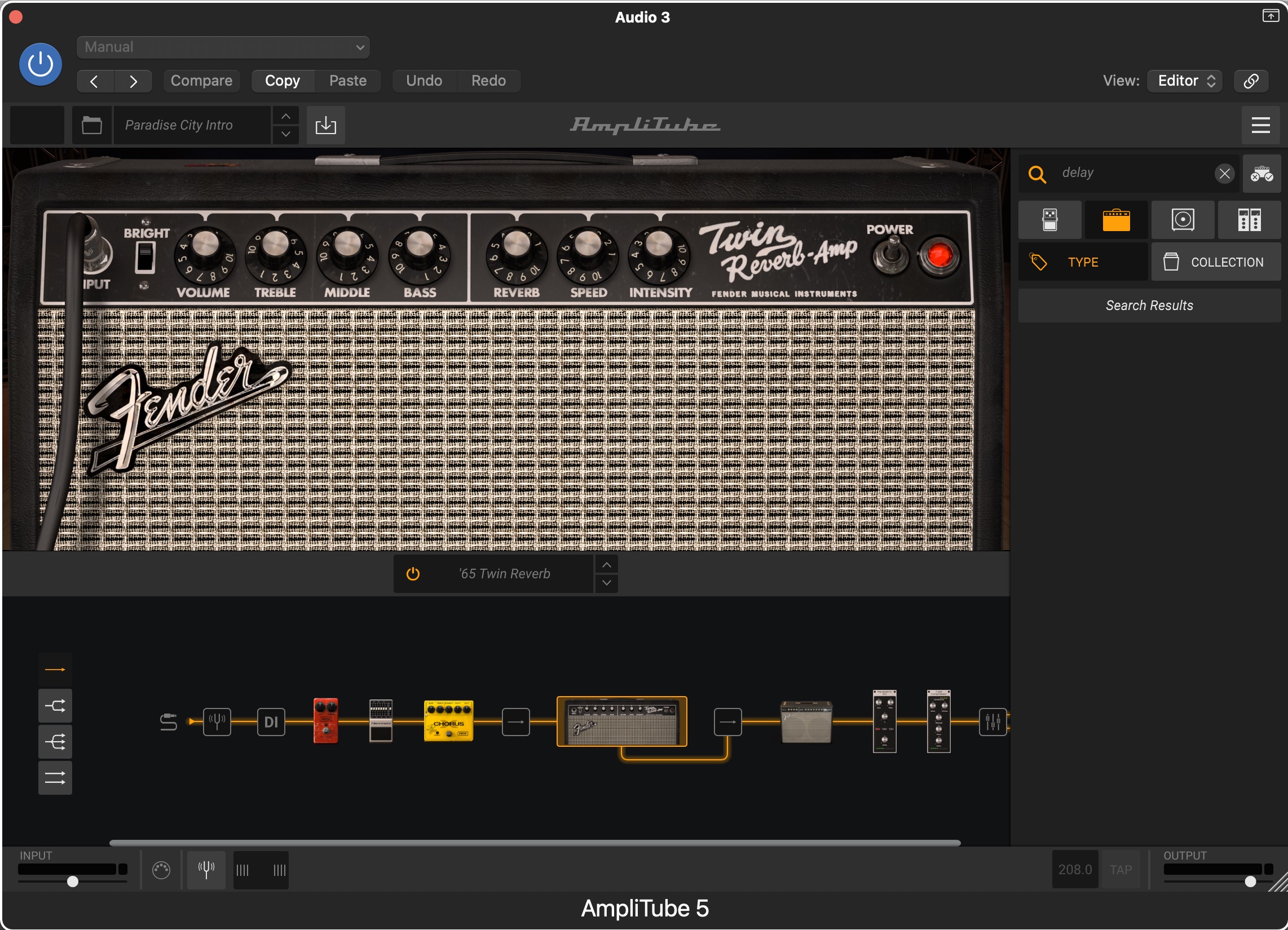Select the red overdrive pedal
Image resolution: width=1288 pixels, height=930 pixels.
tap(325, 721)
